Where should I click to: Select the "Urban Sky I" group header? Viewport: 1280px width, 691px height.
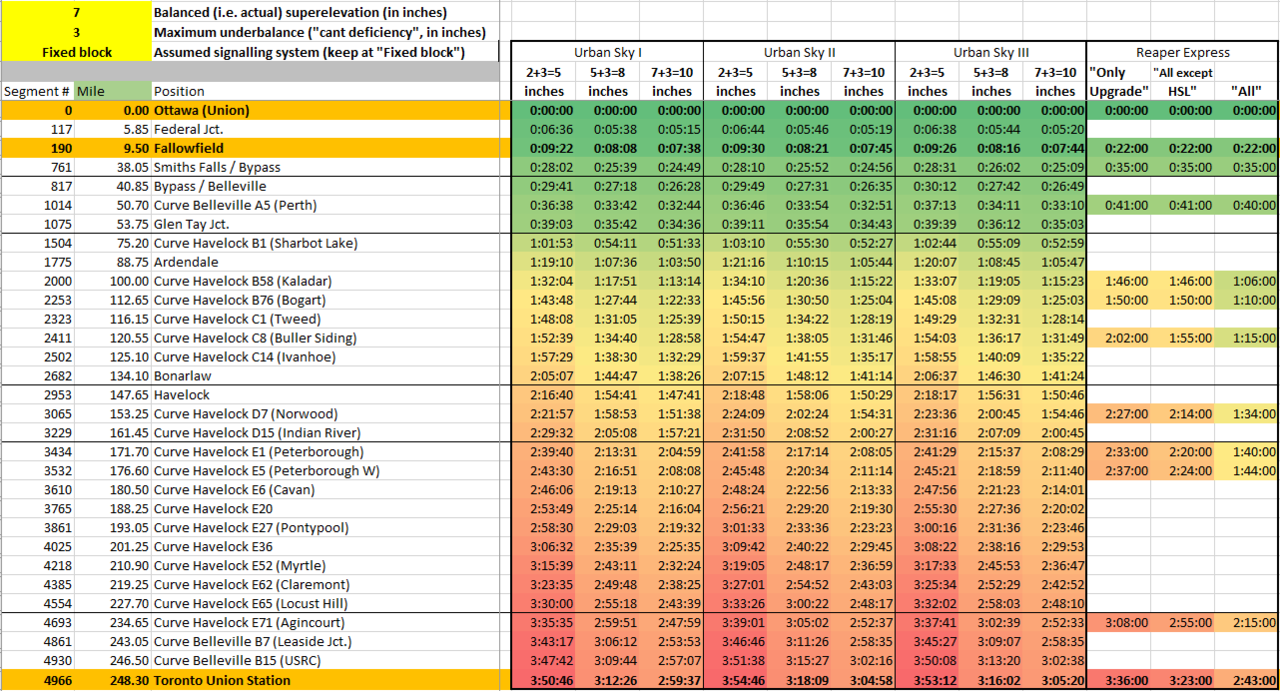click(607, 52)
